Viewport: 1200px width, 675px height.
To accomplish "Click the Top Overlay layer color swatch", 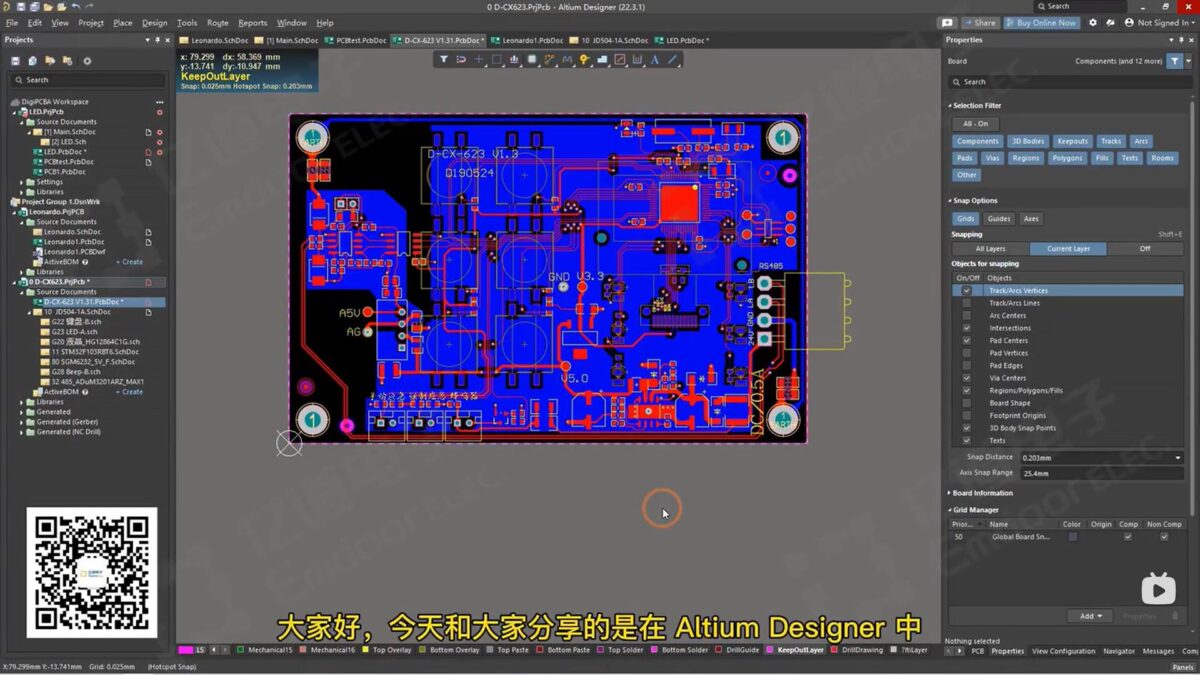I will pyautogui.click(x=366, y=650).
